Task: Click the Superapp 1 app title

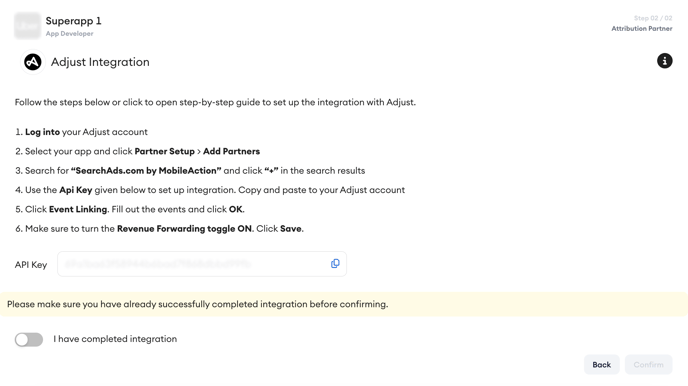Action: click(x=73, y=21)
